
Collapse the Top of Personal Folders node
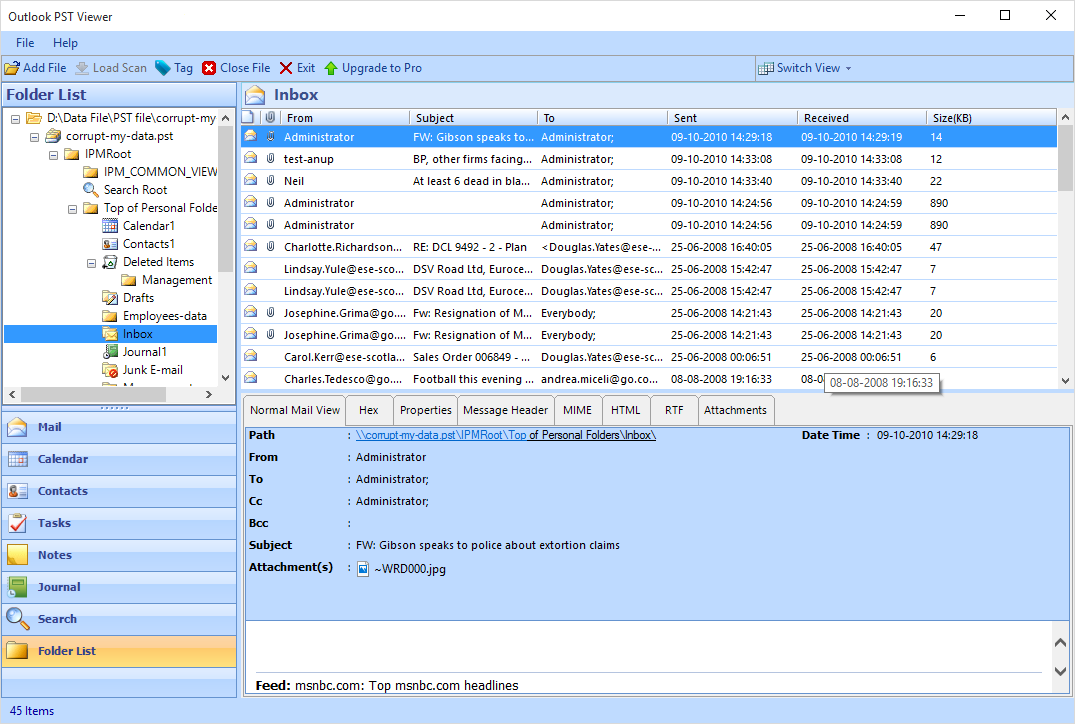click(73, 209)
